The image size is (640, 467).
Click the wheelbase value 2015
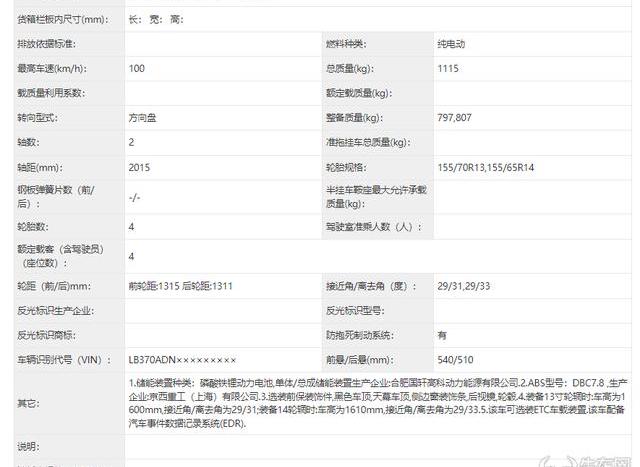(139, 167)
